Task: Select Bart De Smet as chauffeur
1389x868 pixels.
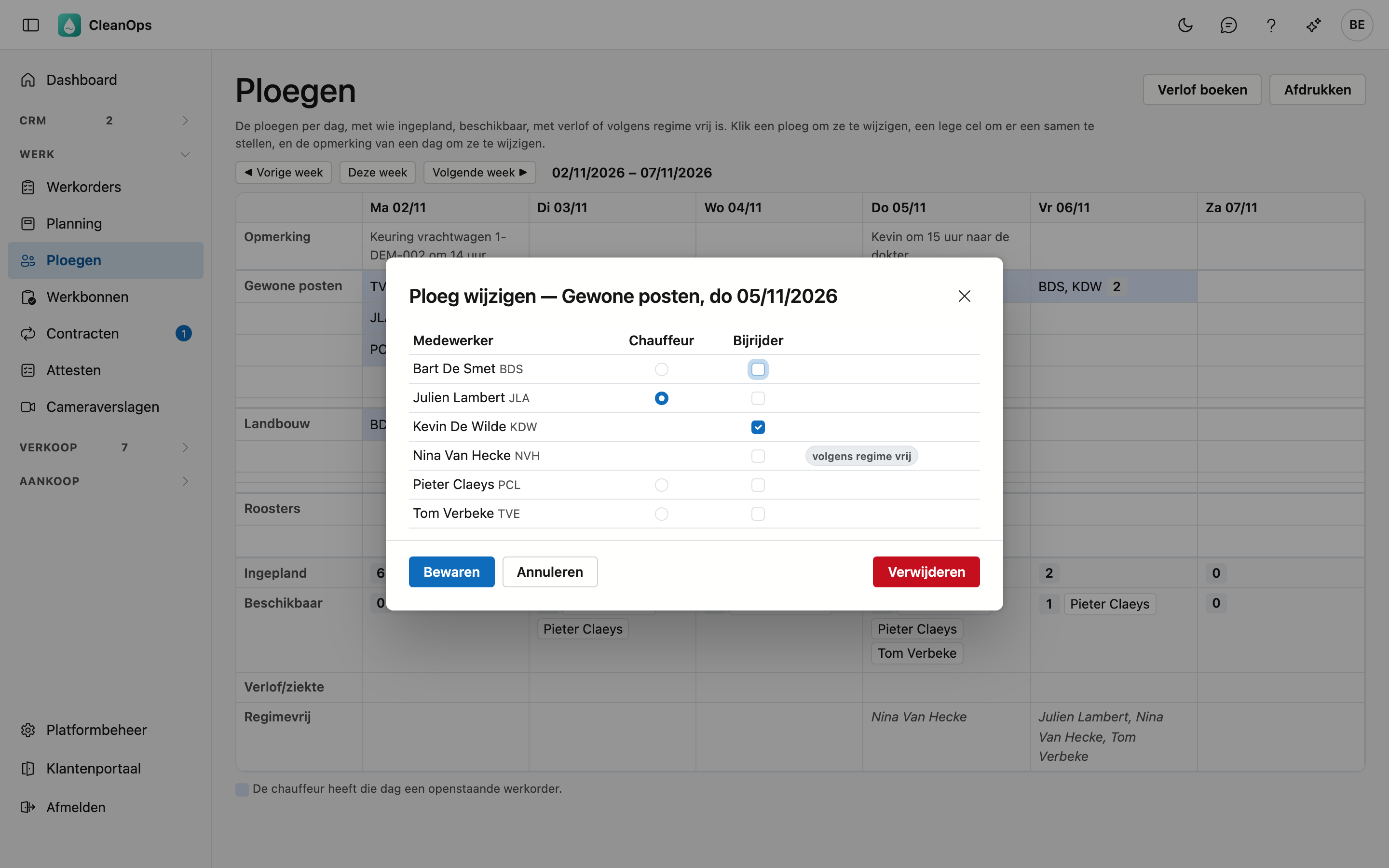Action: (x=661, y=369)
